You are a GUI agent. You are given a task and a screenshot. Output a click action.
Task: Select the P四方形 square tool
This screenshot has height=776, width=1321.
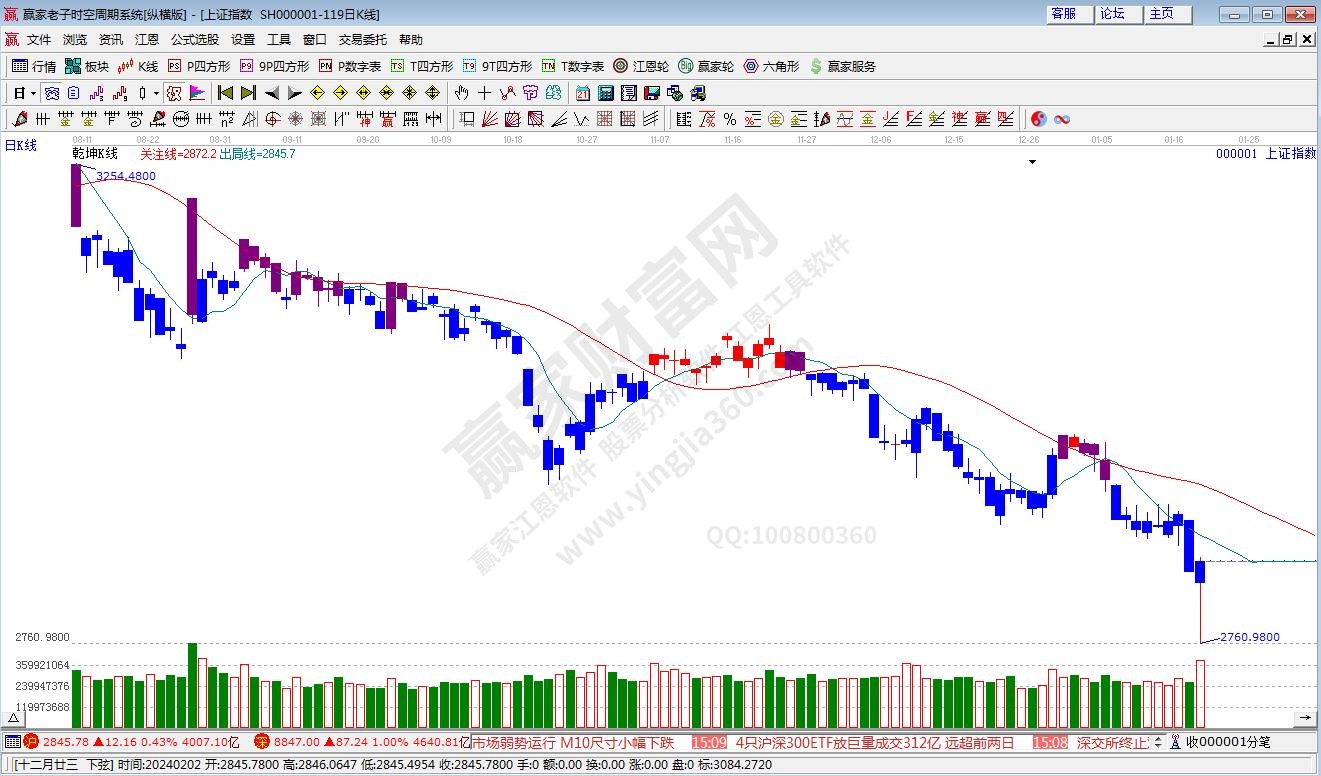[199, 66]
